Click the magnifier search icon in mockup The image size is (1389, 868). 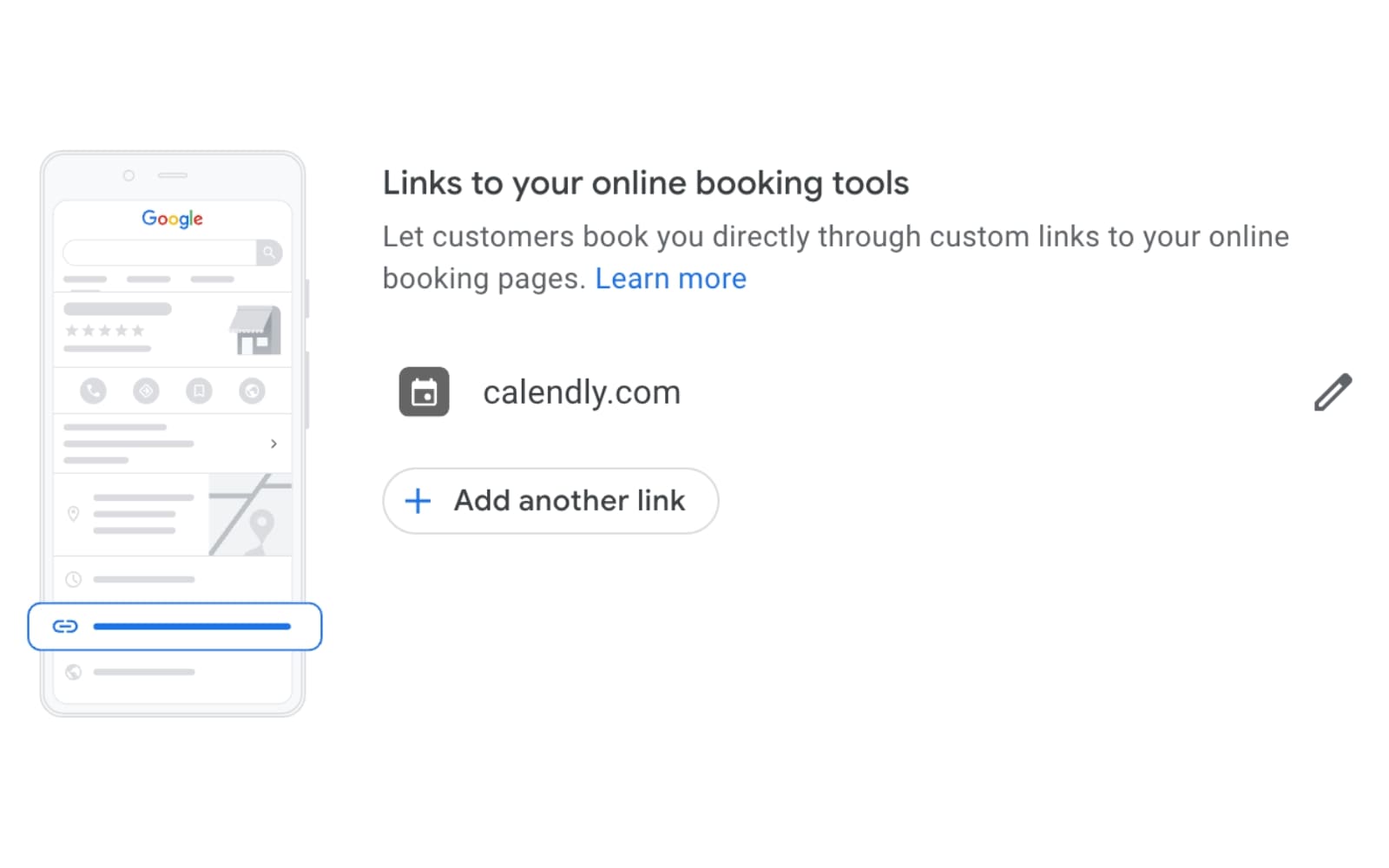tap(269, 253)
